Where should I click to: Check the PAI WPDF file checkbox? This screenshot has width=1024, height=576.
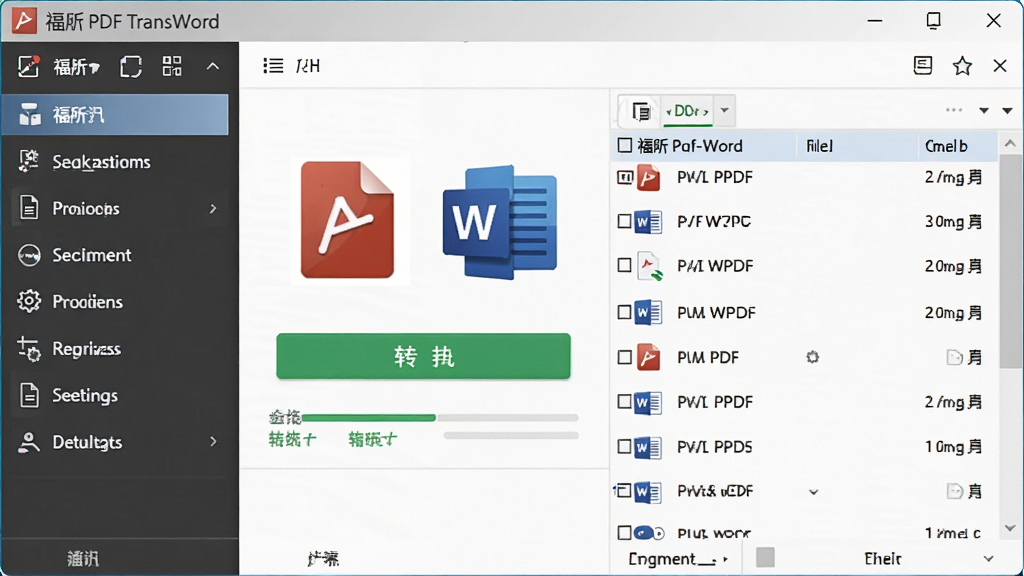tap(624, 265)
